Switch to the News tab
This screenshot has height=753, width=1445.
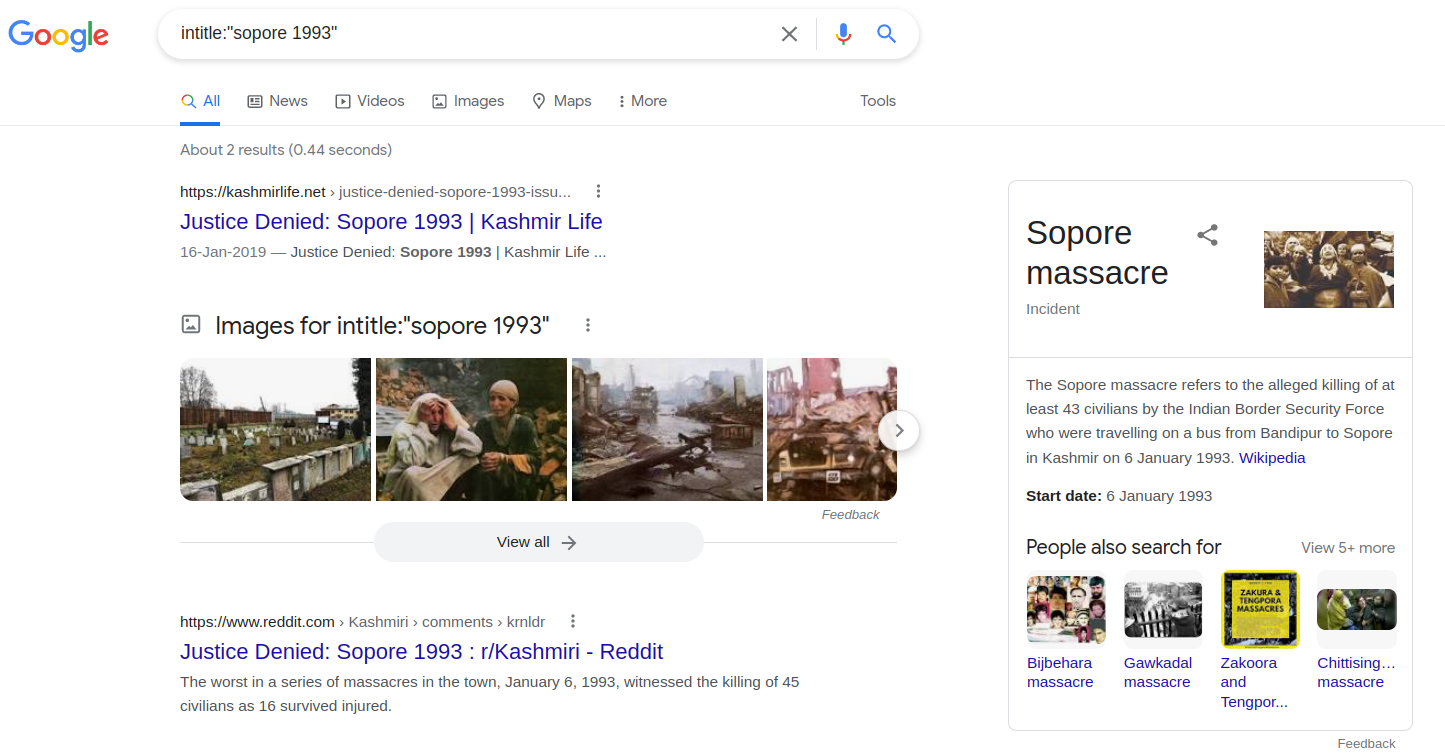coord(277,101)
